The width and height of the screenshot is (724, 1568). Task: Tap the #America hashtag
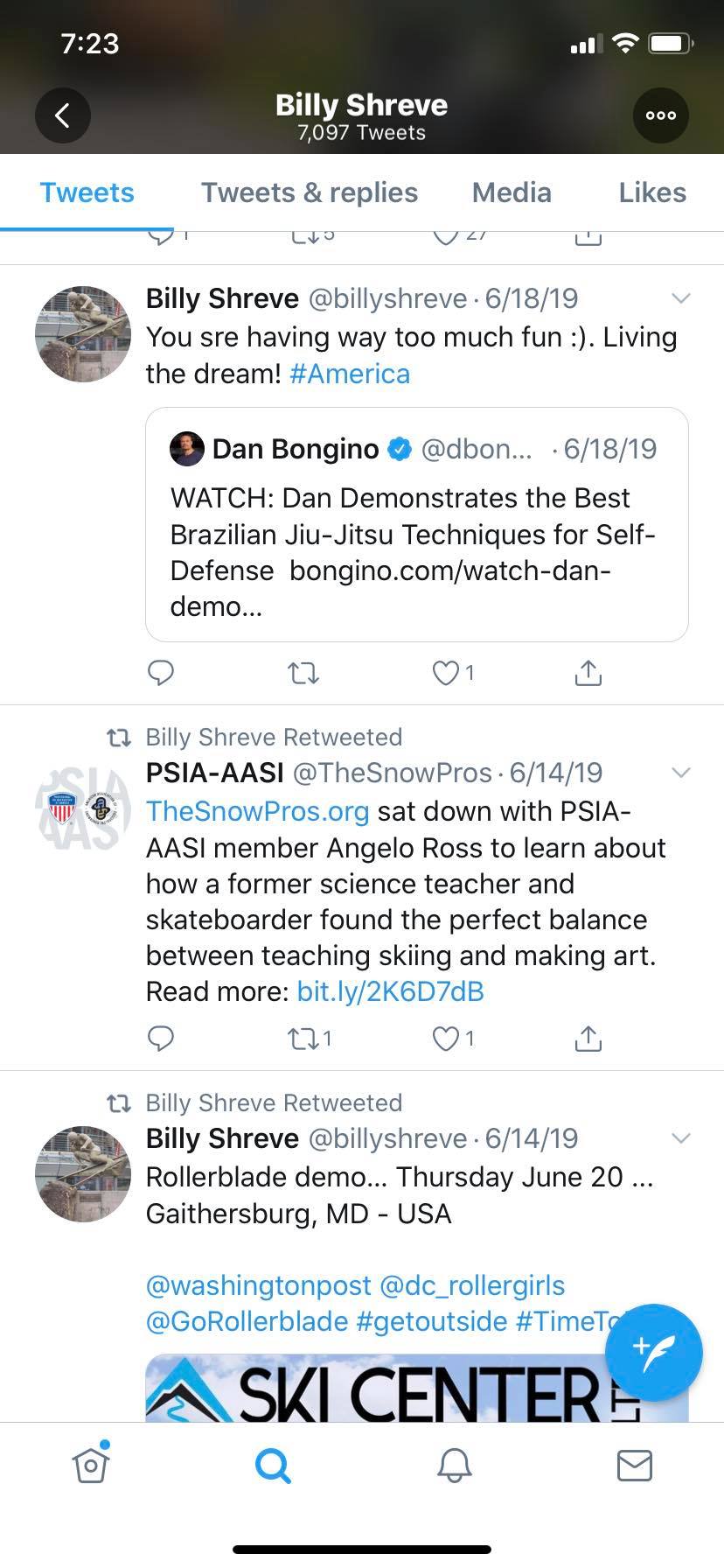[350, 374]
